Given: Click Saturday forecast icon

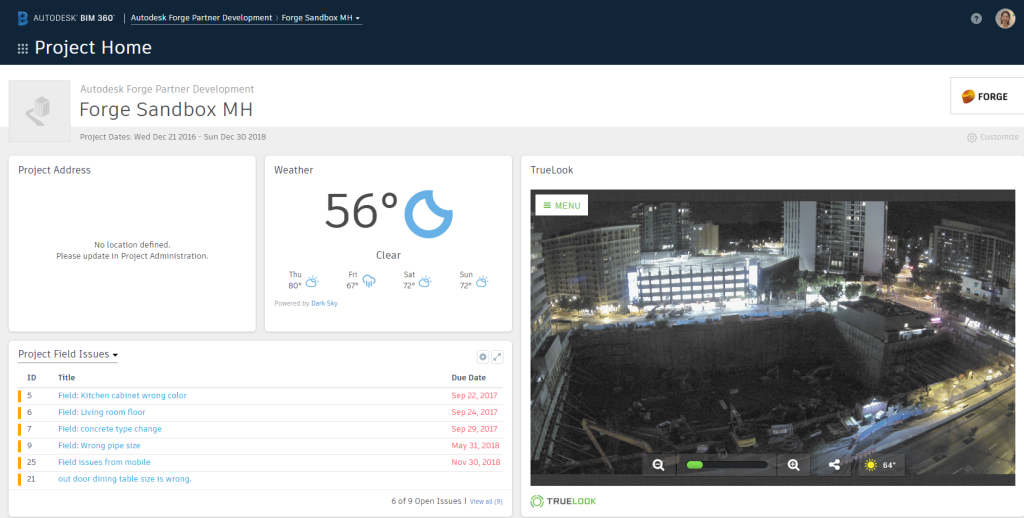Looking at the screenshot, I should [x=425, y=282].
